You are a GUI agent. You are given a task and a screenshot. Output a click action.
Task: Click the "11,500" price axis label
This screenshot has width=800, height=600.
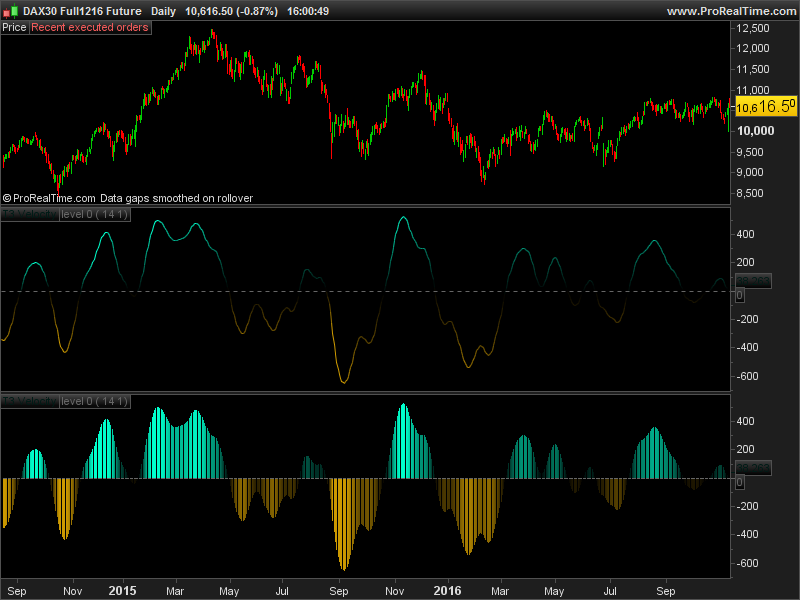pos(753,69)
